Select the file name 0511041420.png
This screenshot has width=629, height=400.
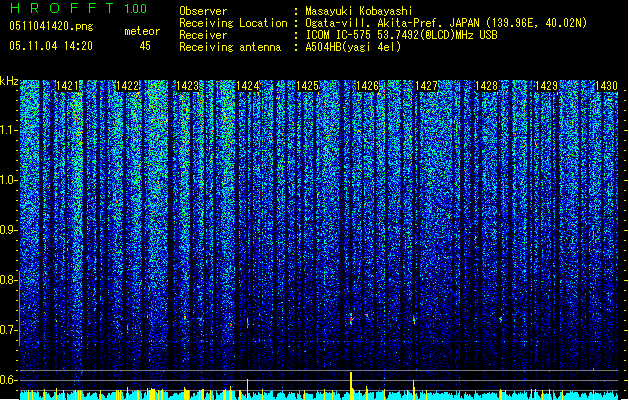pos(51,26)
